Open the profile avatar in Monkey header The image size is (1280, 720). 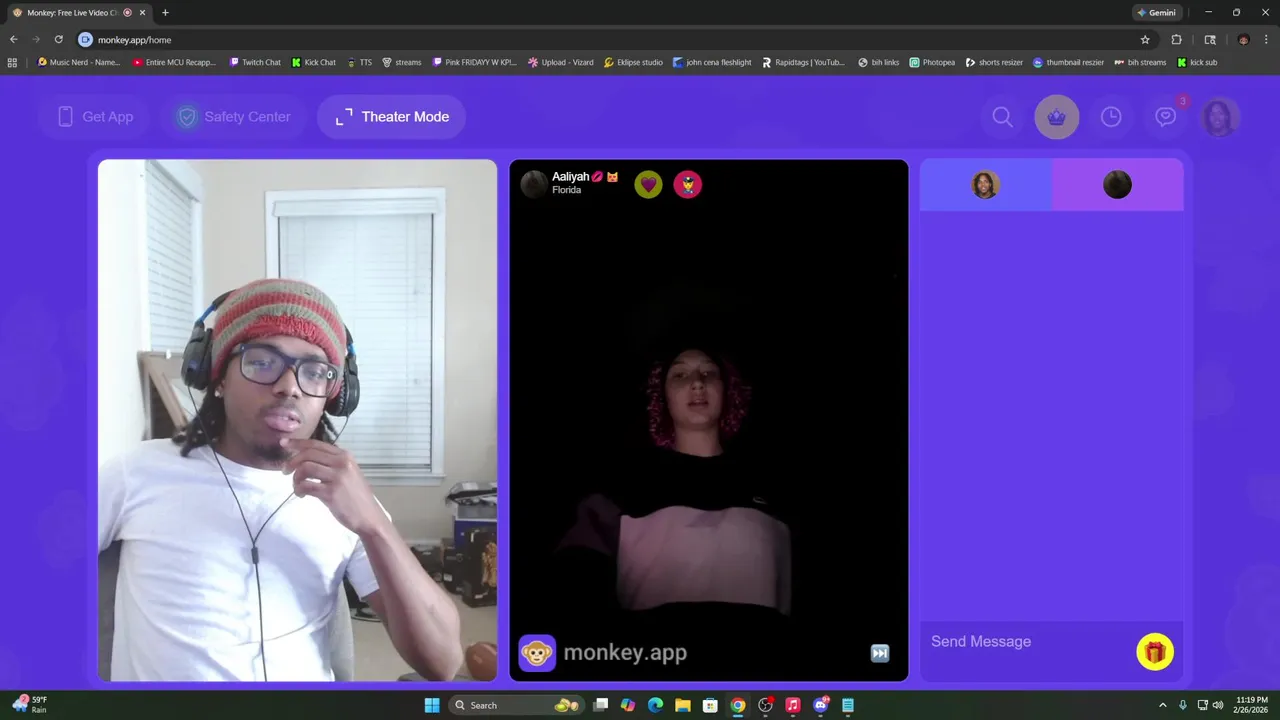1220,117
